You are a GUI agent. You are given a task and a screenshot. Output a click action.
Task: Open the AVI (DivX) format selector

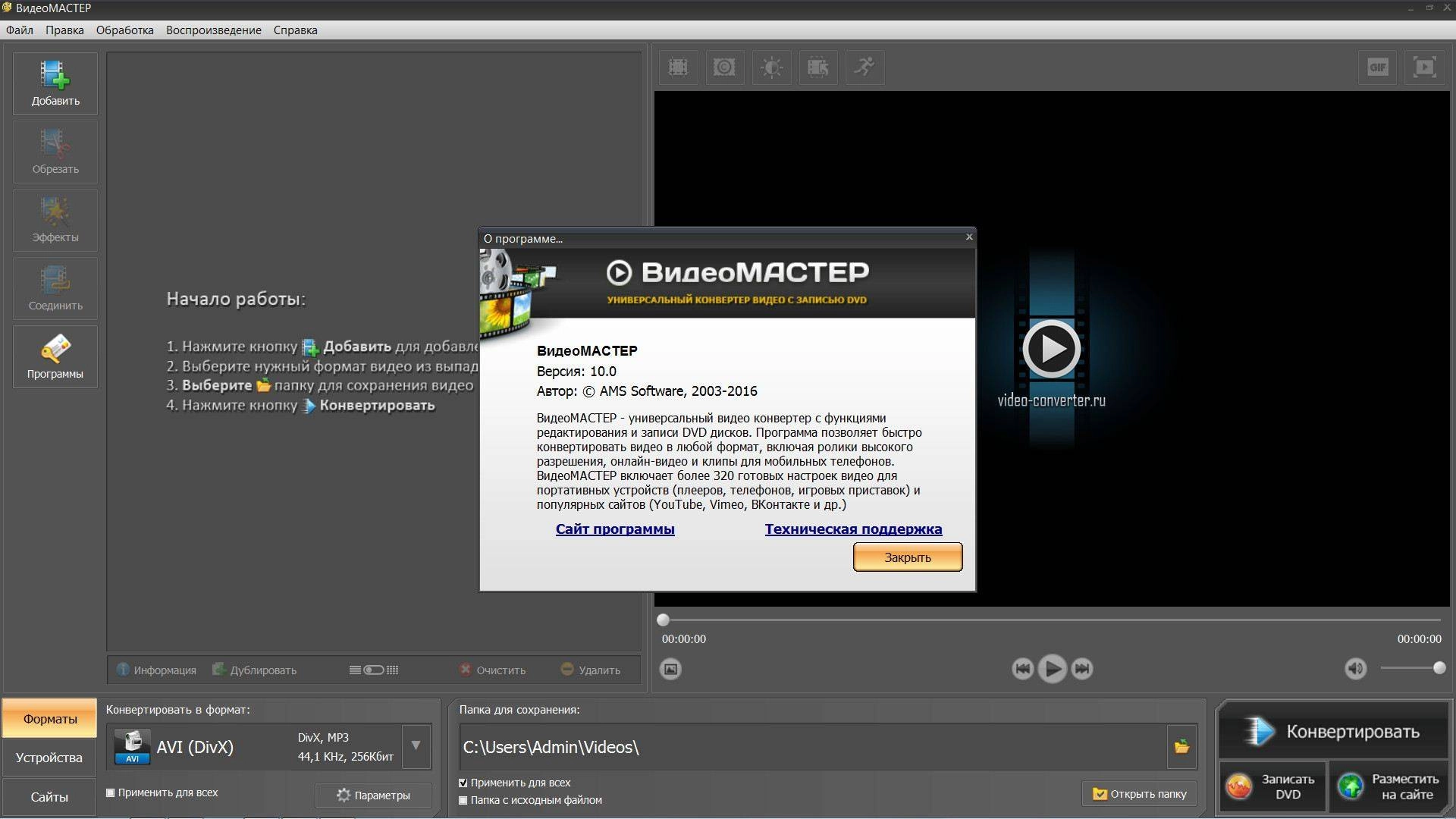(269, 747)
